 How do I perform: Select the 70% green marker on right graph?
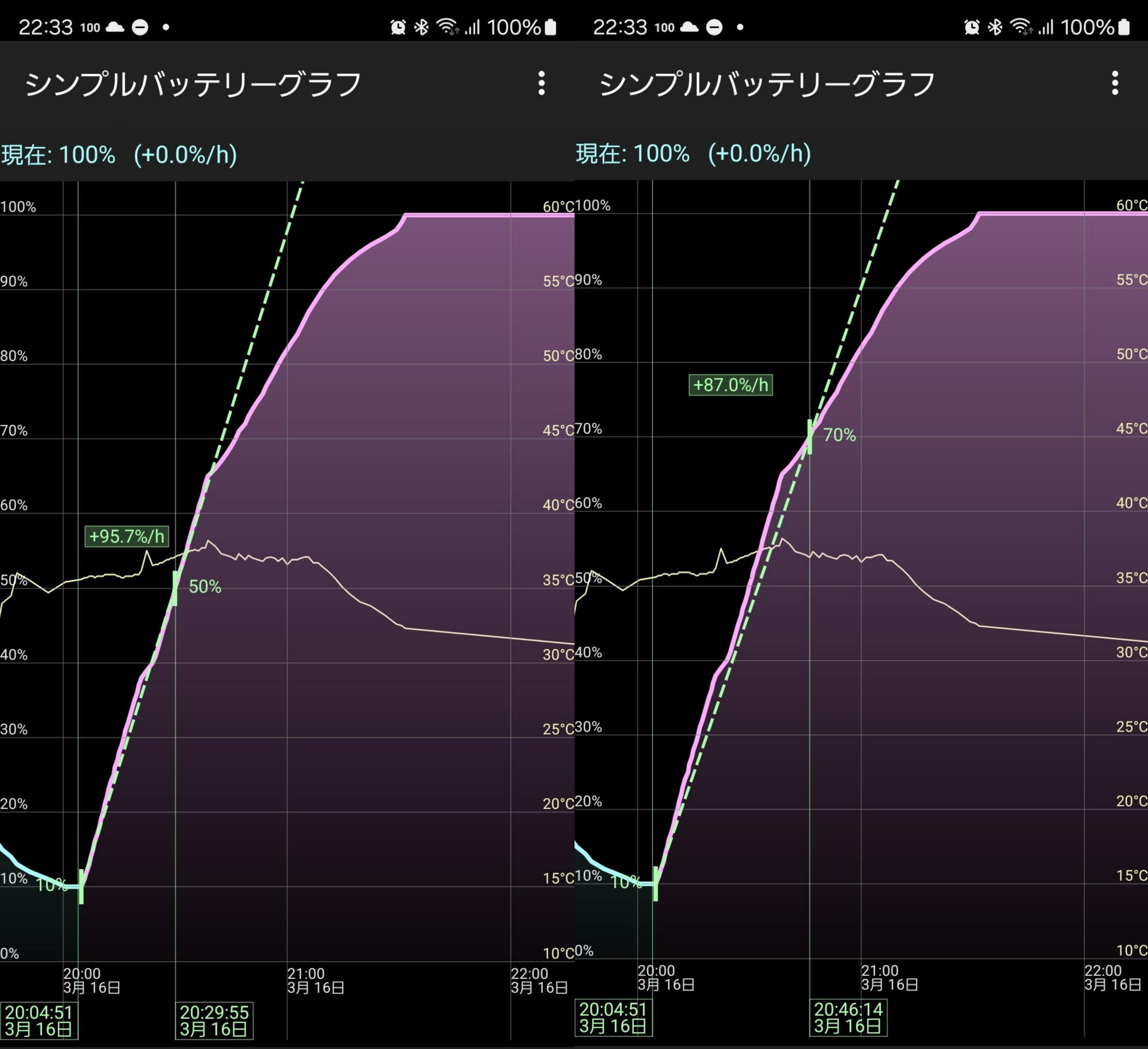point(810,437)
